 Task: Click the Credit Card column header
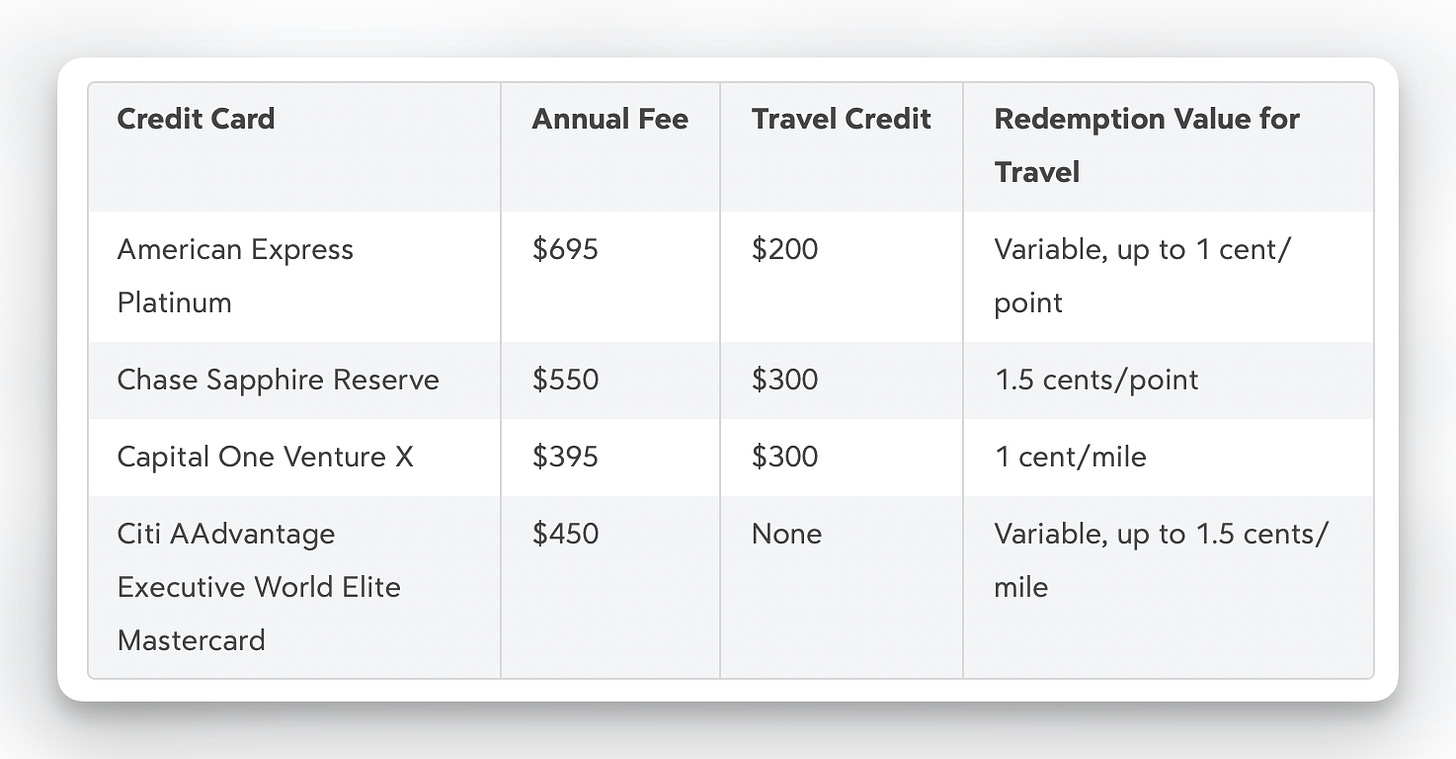tap(196, 119)
